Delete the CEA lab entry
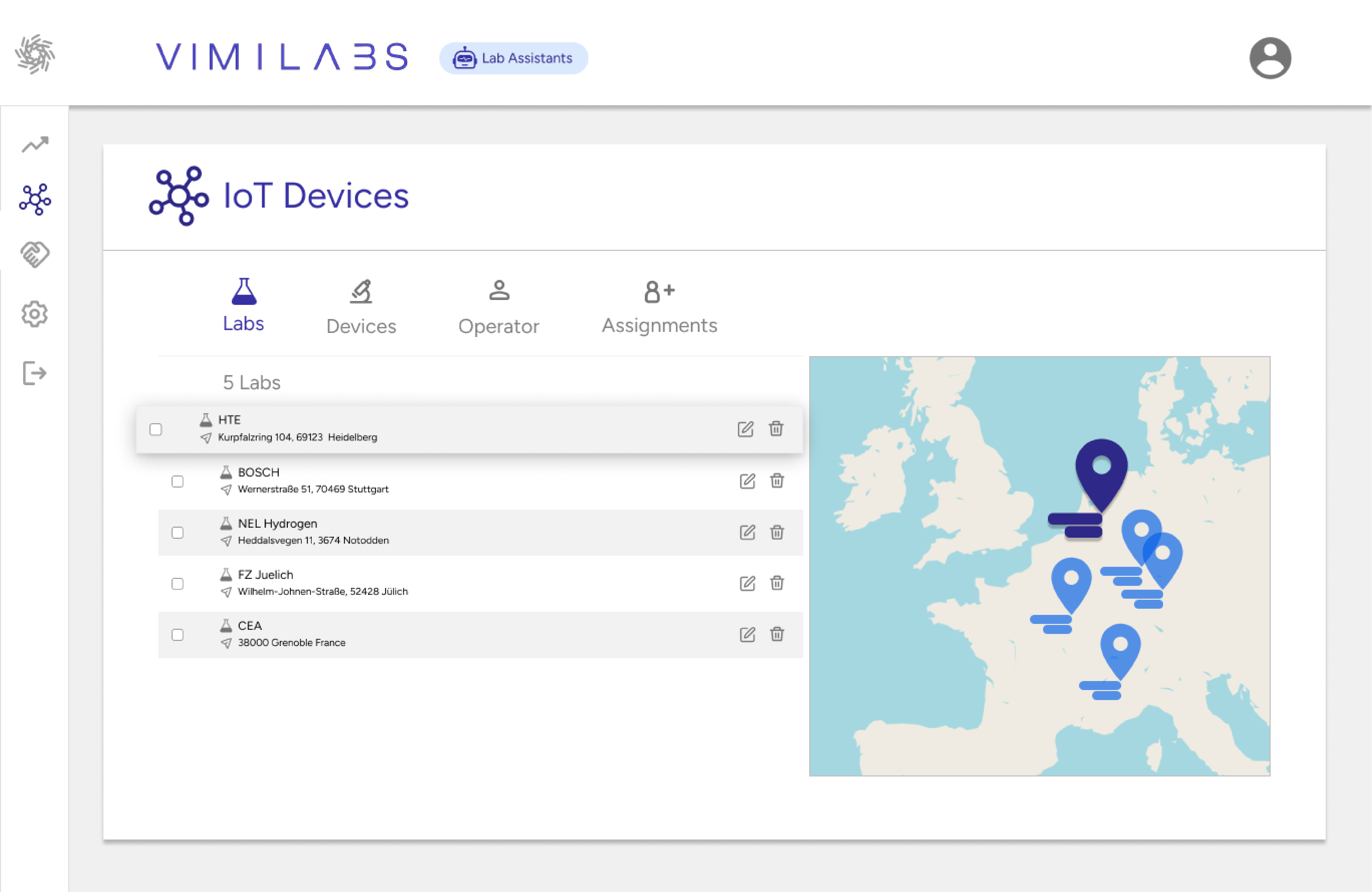This screenshot has width=1372, height=892. point(777,634)
